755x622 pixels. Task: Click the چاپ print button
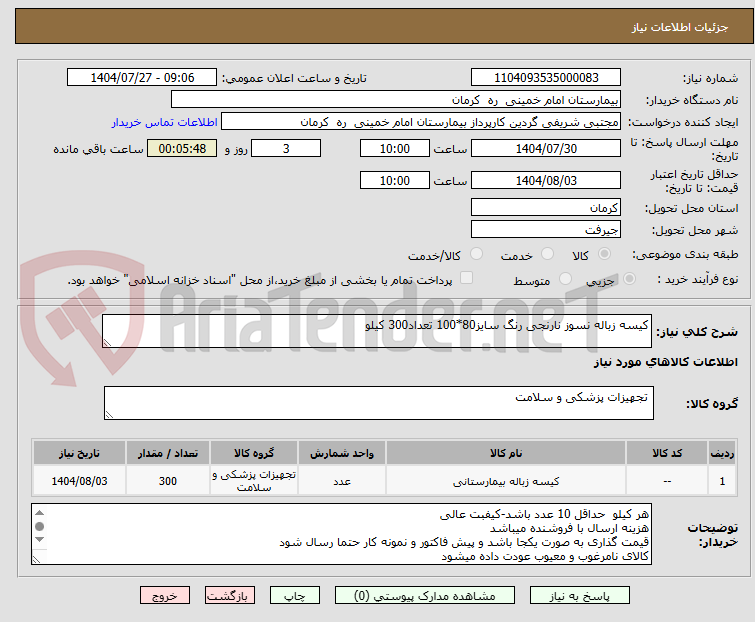click(294, 596)
